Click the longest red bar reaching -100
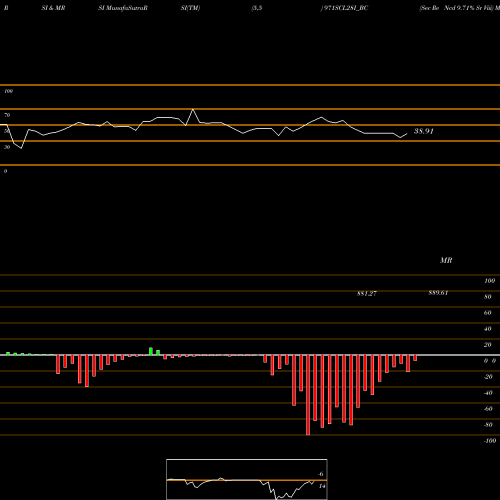 (x=308, y=395)
